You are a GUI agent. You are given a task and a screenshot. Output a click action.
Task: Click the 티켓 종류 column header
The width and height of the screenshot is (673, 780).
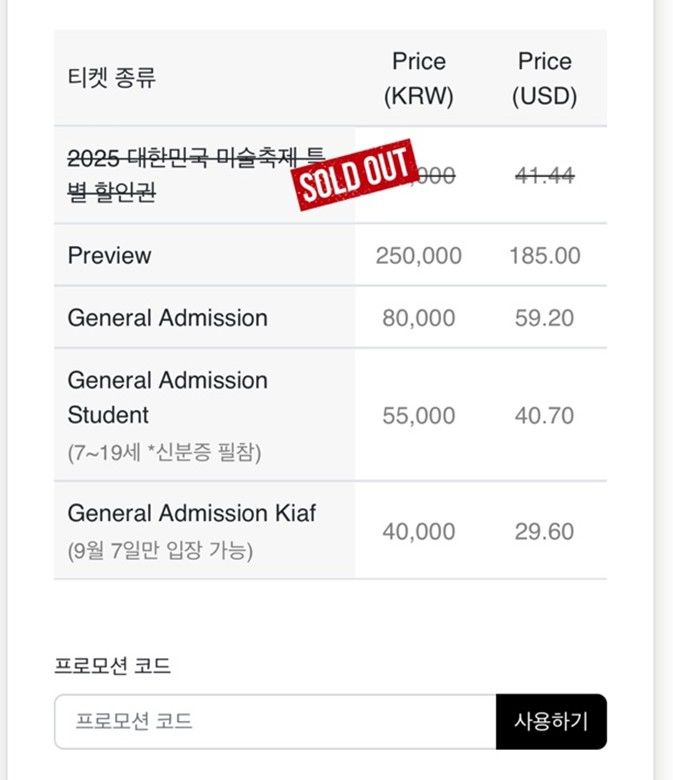coord(112,78)
